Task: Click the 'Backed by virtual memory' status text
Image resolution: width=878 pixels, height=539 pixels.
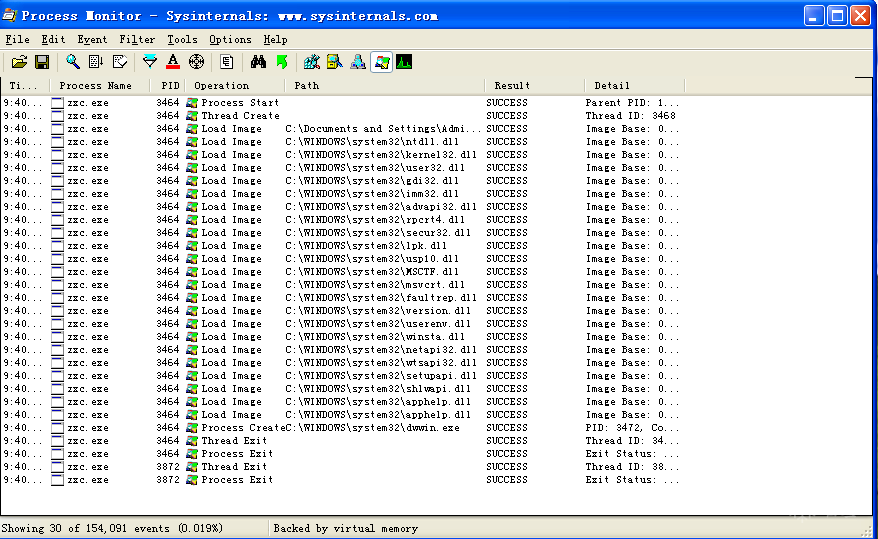Action: click(345, 528)
